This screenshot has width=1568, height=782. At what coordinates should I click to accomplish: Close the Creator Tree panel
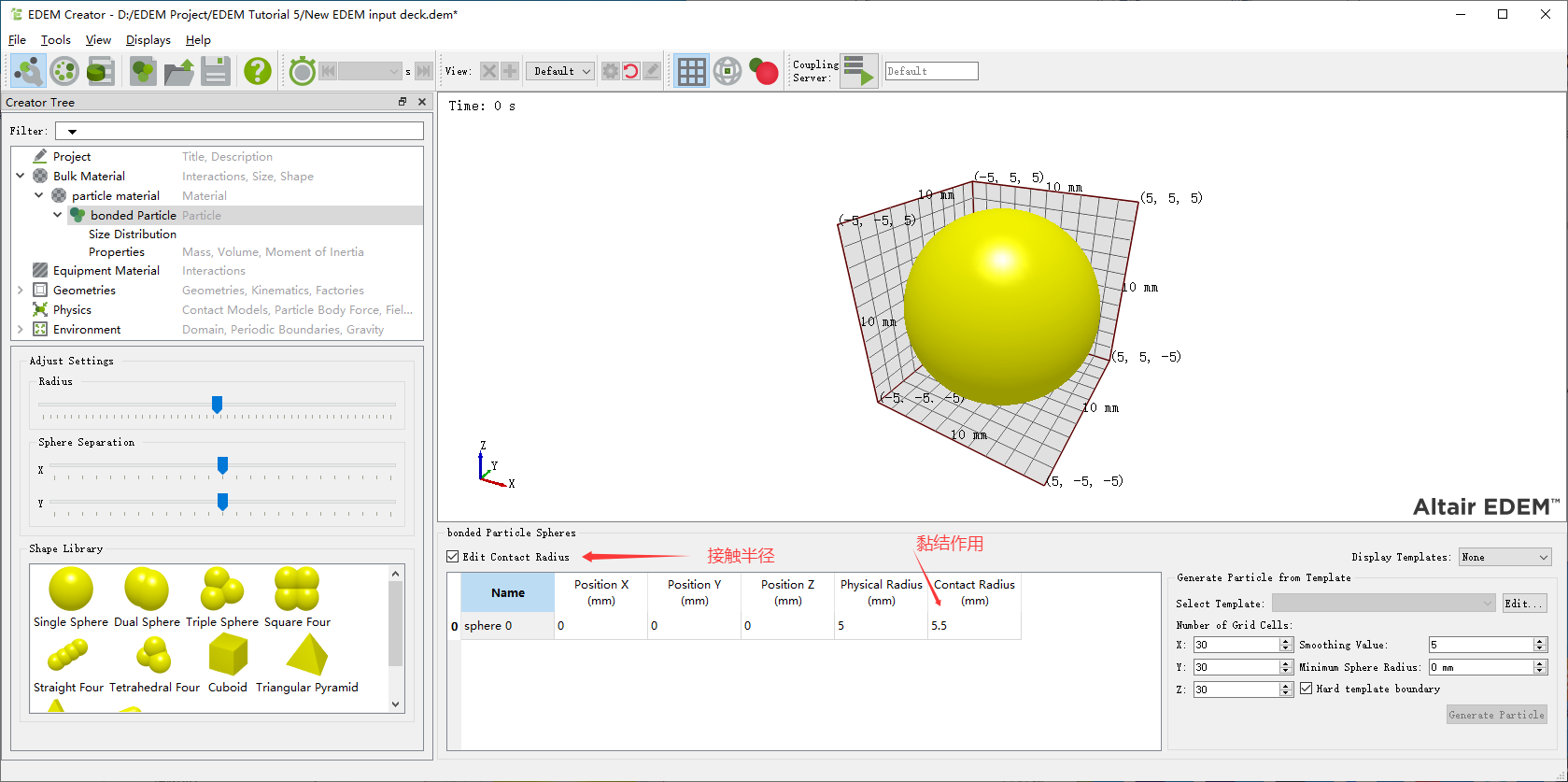click(422, 102)
